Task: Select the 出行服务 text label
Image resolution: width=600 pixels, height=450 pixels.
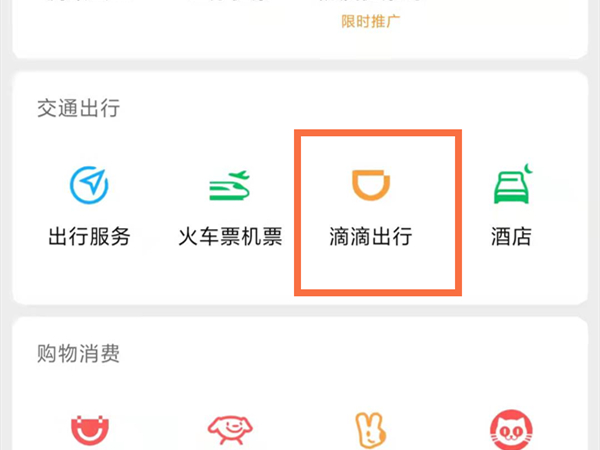Action: click(89, 236)
